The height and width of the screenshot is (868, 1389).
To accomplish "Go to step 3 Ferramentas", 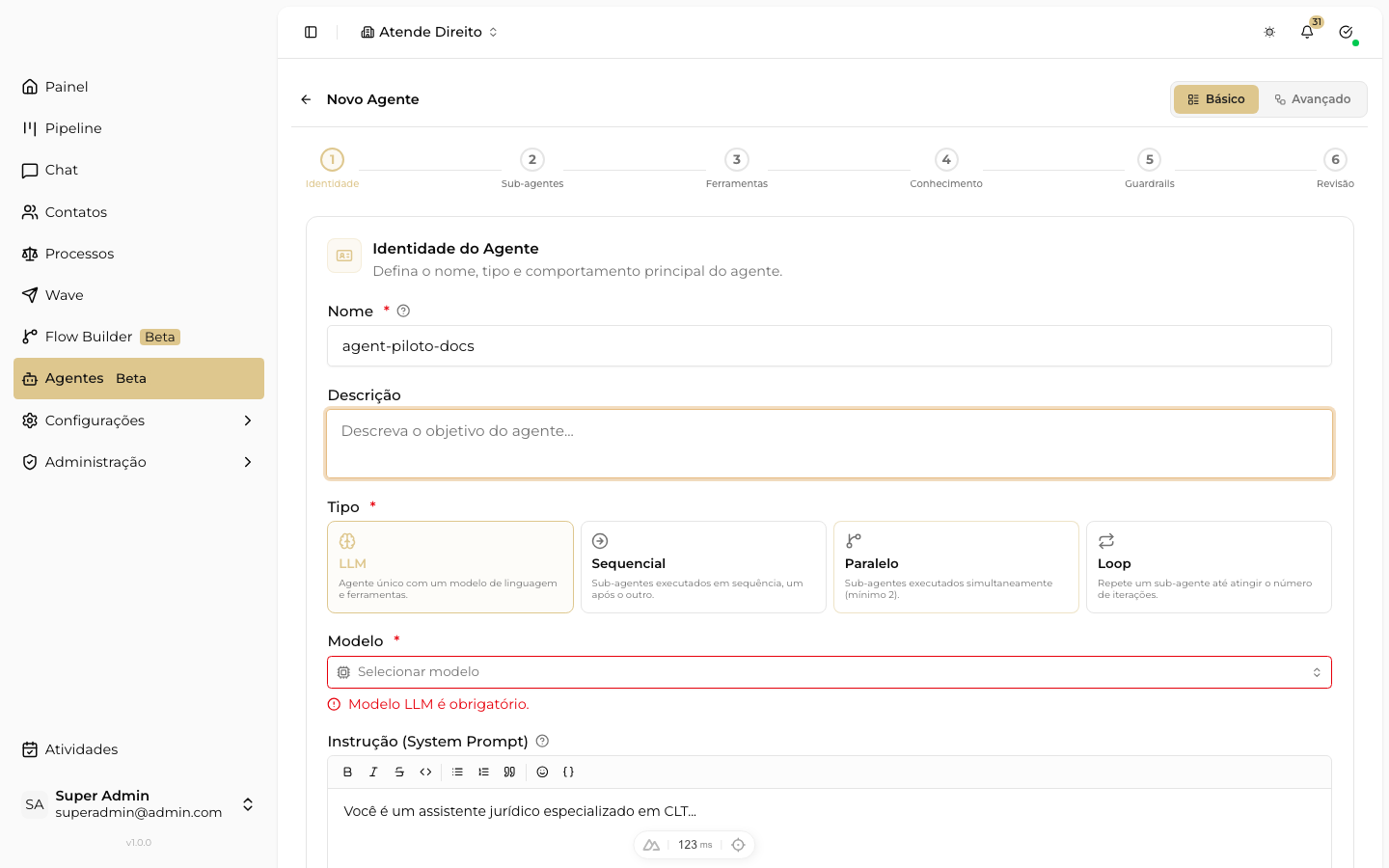I will [x=737, y=168].
